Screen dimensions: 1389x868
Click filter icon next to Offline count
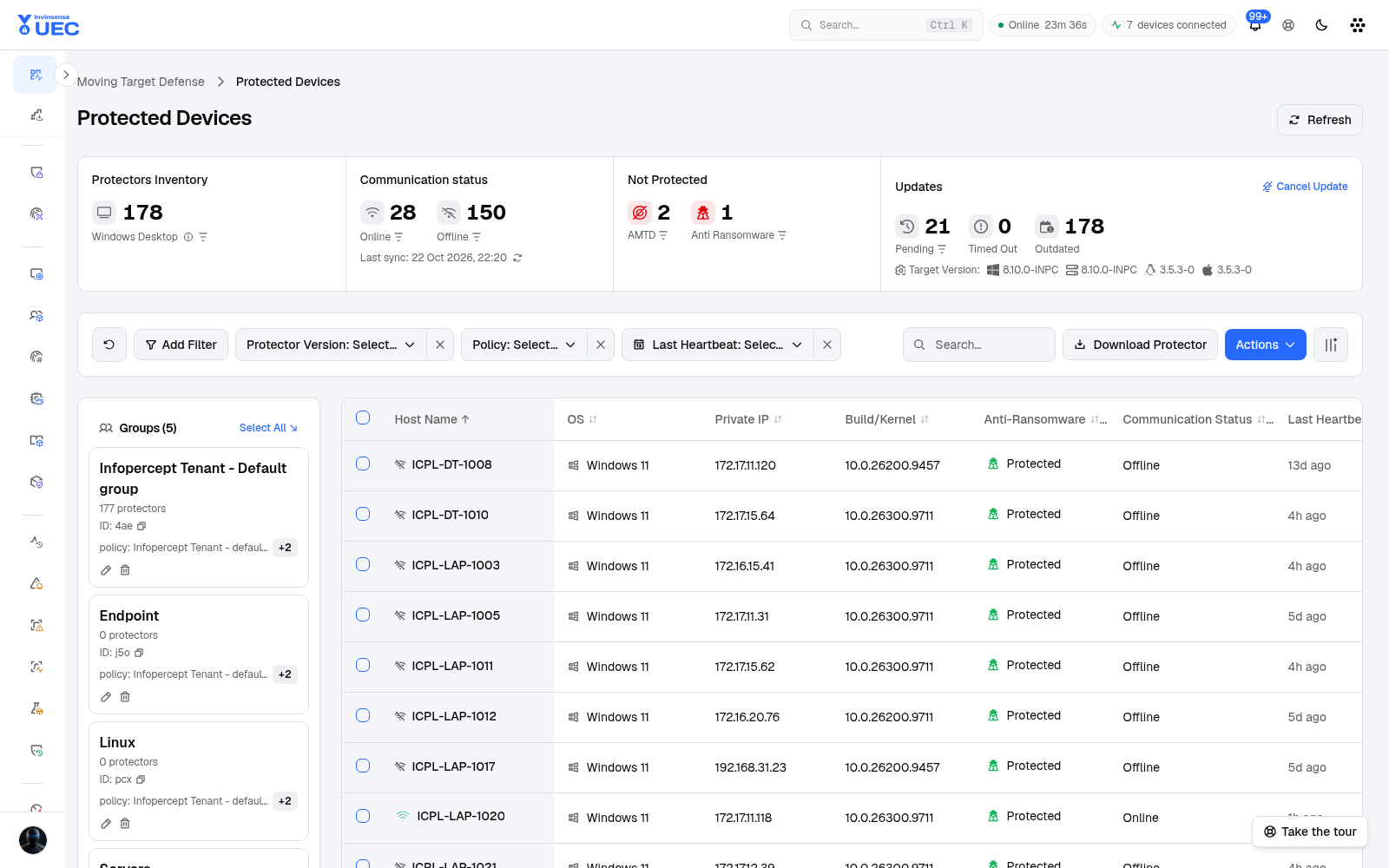click(477, 237)
